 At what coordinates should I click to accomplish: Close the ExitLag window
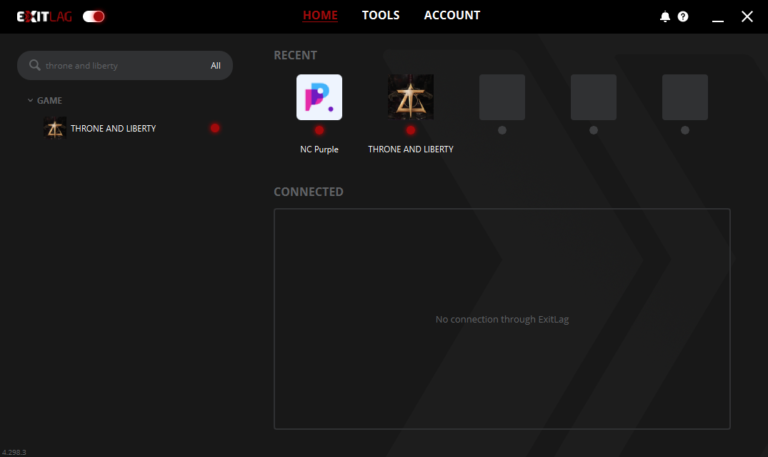tap(747, 17)
